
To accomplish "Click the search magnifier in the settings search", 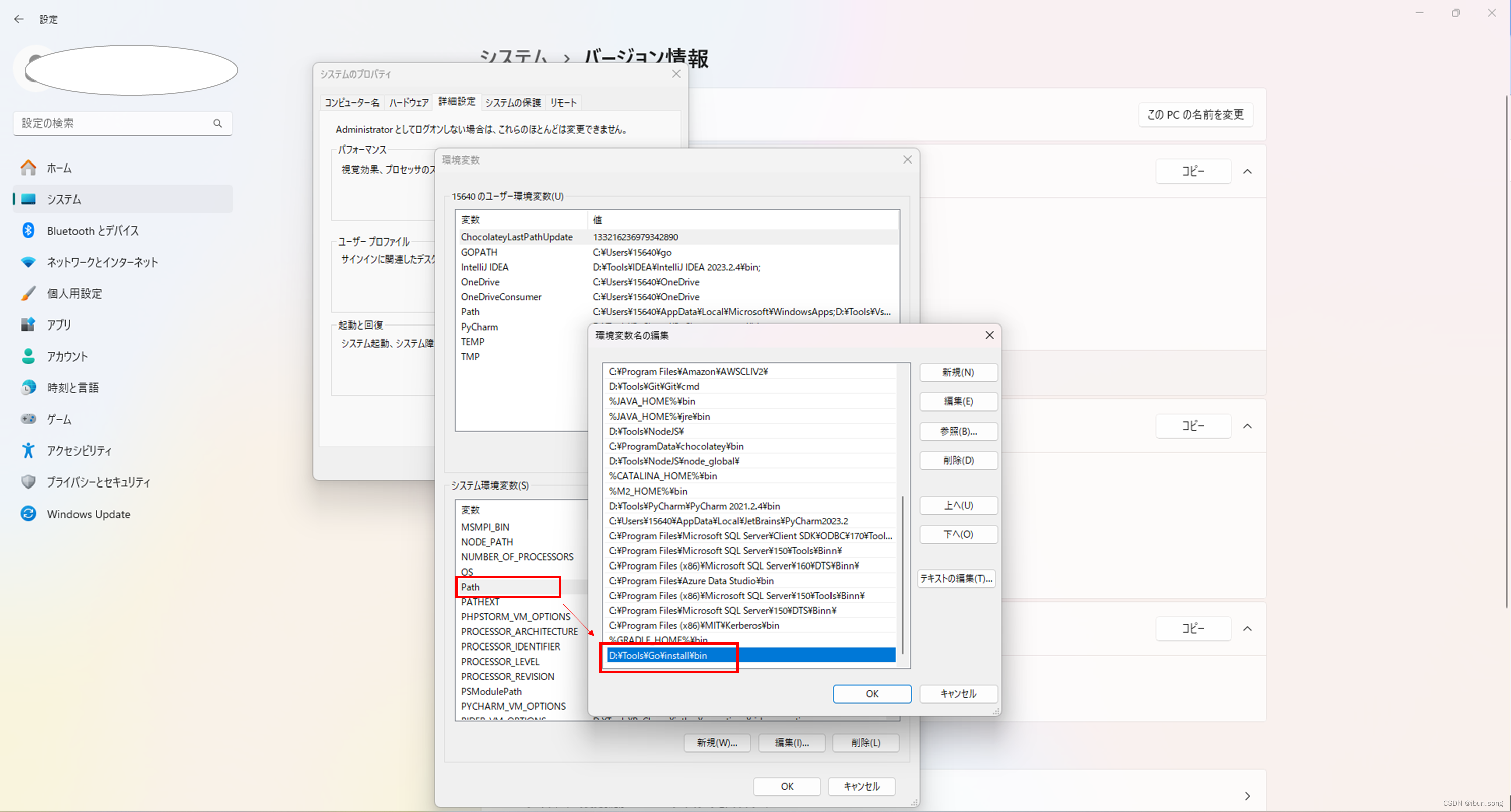I will 217,123.
